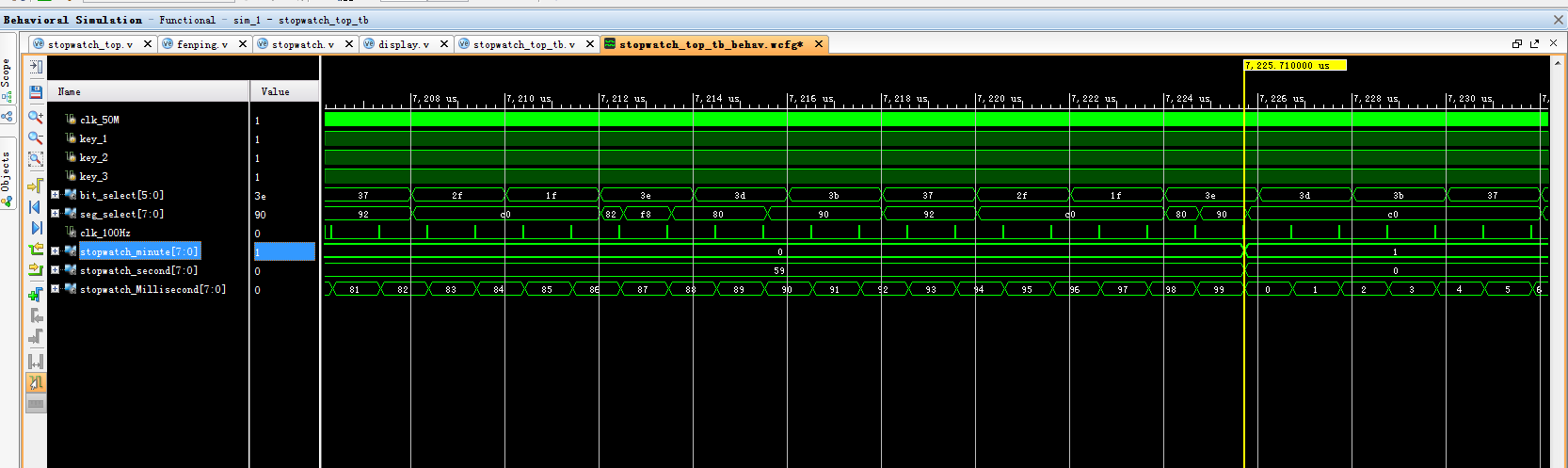Viewport: 1568px width, 468px height.
Task: Select the stopwatch_top_tb_behav.wcfg tab
Action: [x=712, y=44]
